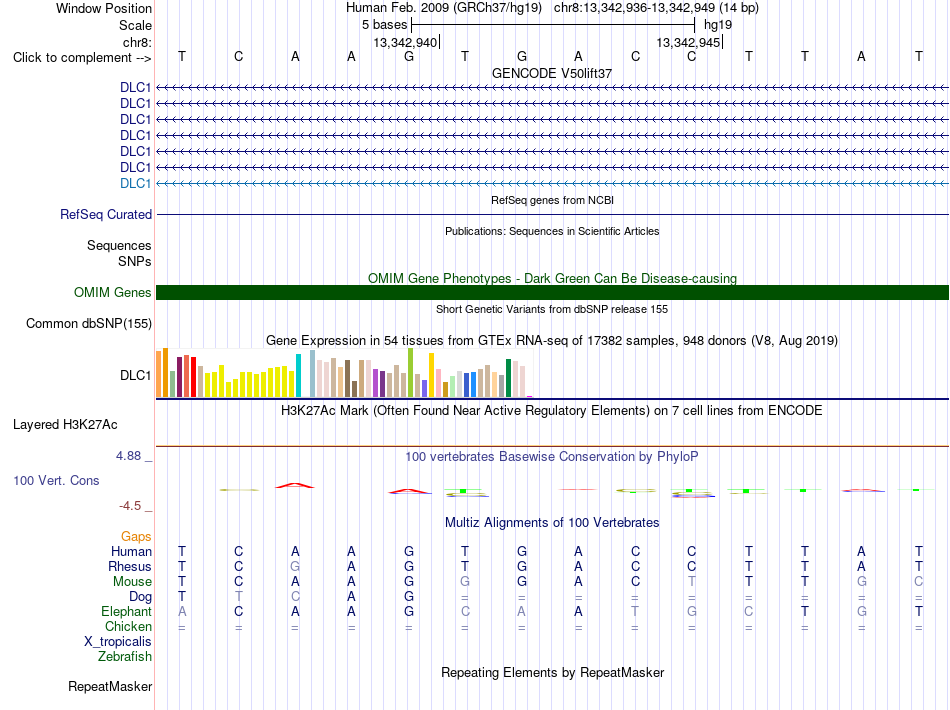This screenshot has width=950, height=710.
Task: Open the 'H3K27Ac Mark' ENCODE track title
Action: 552,411
